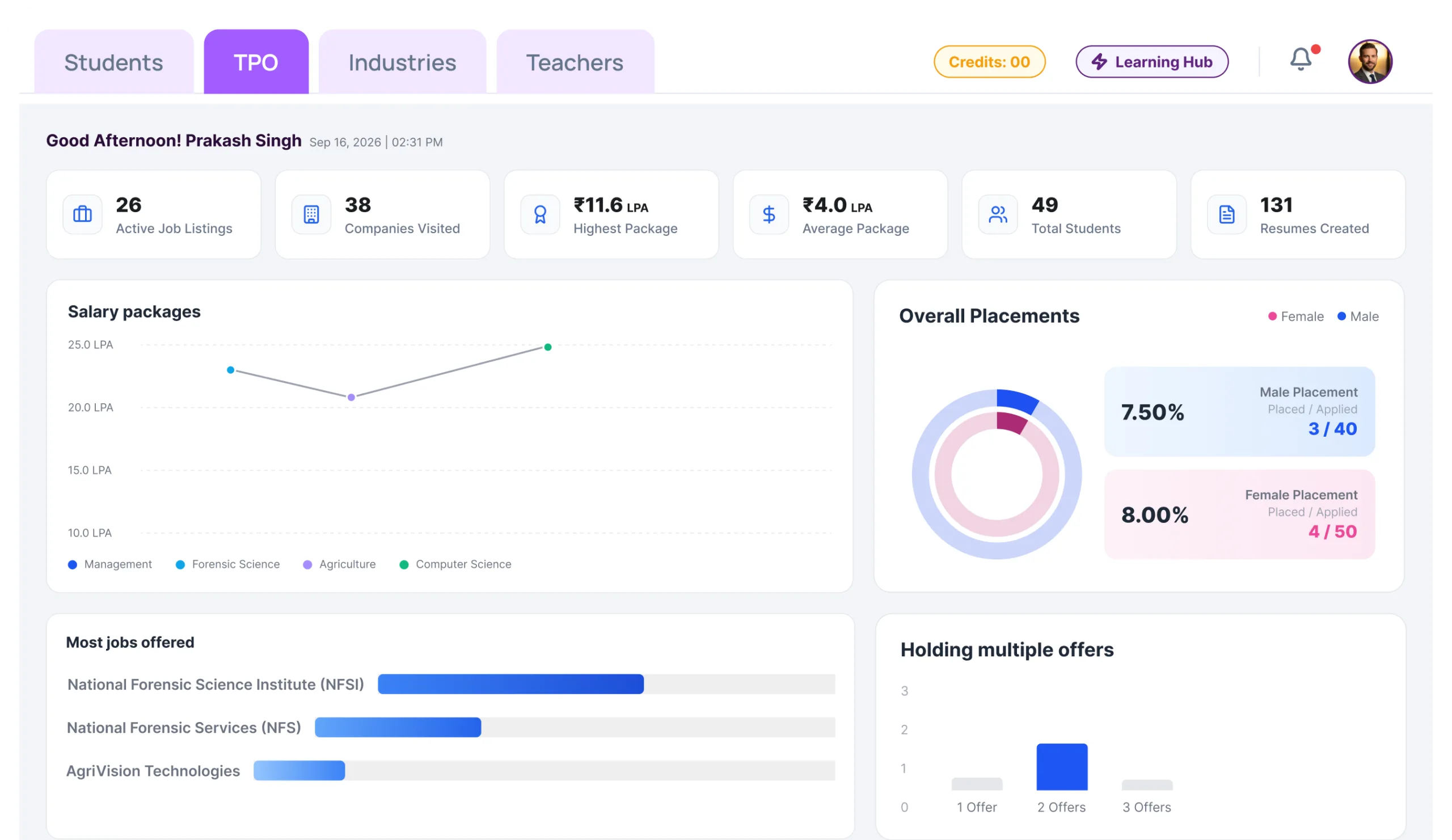Toggle the Male legend in Overall Placements
This screenshot has height=840, width=1452.
click(x=1357, y=316)
